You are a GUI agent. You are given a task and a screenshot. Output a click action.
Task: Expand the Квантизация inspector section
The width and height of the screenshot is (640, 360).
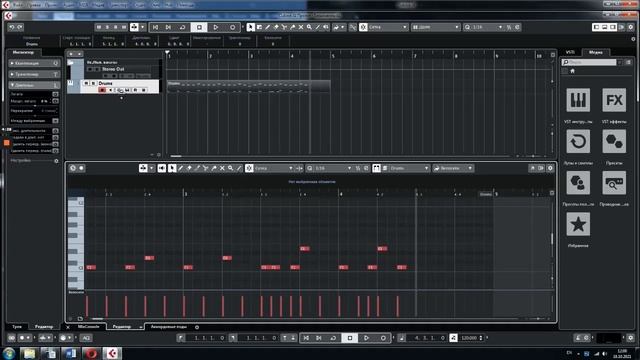(34, 63)
